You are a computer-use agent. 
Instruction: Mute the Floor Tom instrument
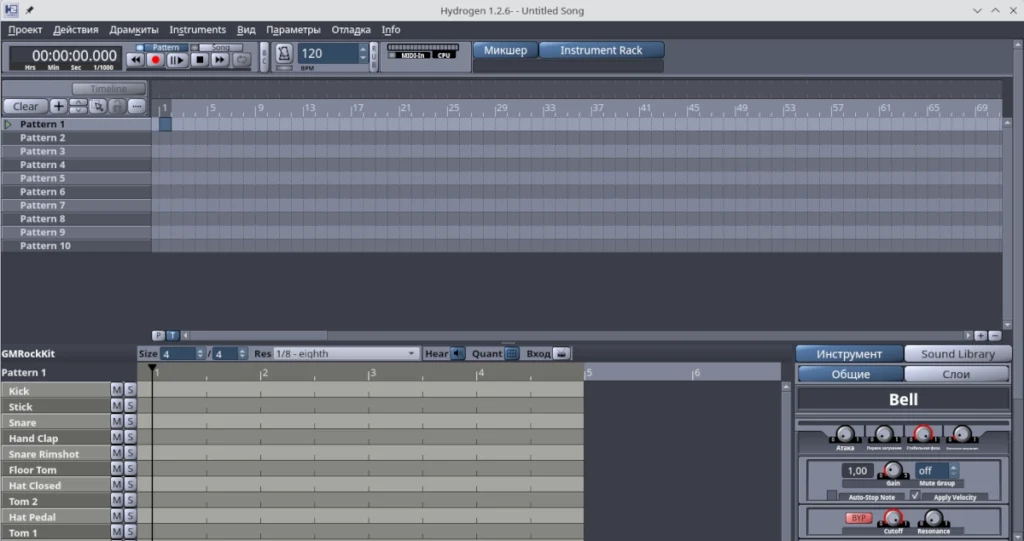click(116, 468)
